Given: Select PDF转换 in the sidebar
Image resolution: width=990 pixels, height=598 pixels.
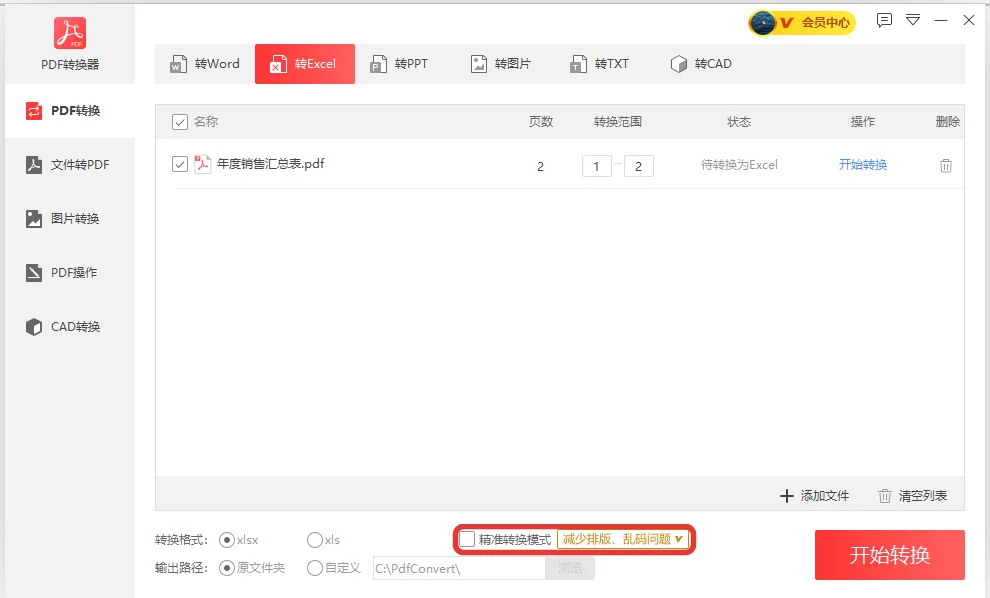Looking at the screenshot, I should point(70,111).
